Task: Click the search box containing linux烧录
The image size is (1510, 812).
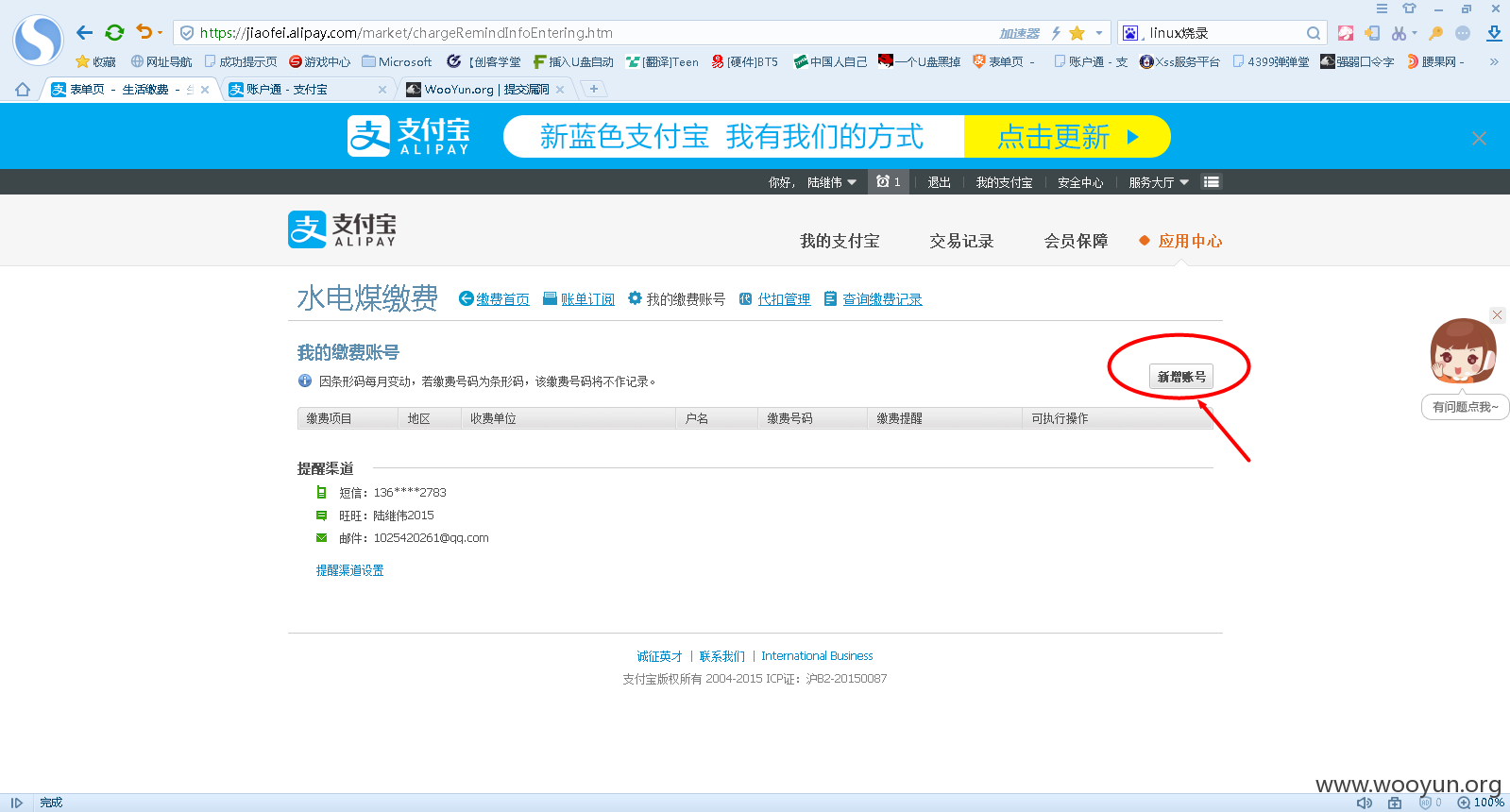Action: click(x=1223, y=33)
